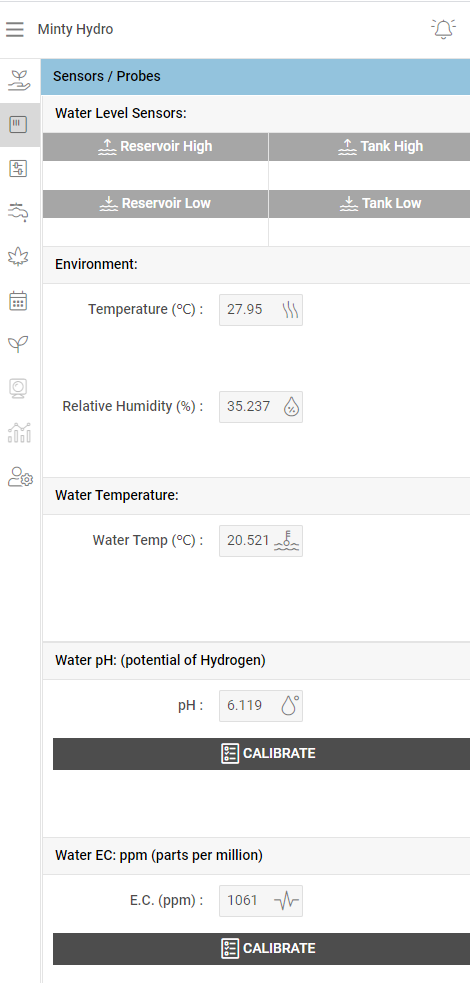The width and height of the screenshot is (470, 983).
Task: Open the seedling sprout sidebar icon
Action: [18, 344]
